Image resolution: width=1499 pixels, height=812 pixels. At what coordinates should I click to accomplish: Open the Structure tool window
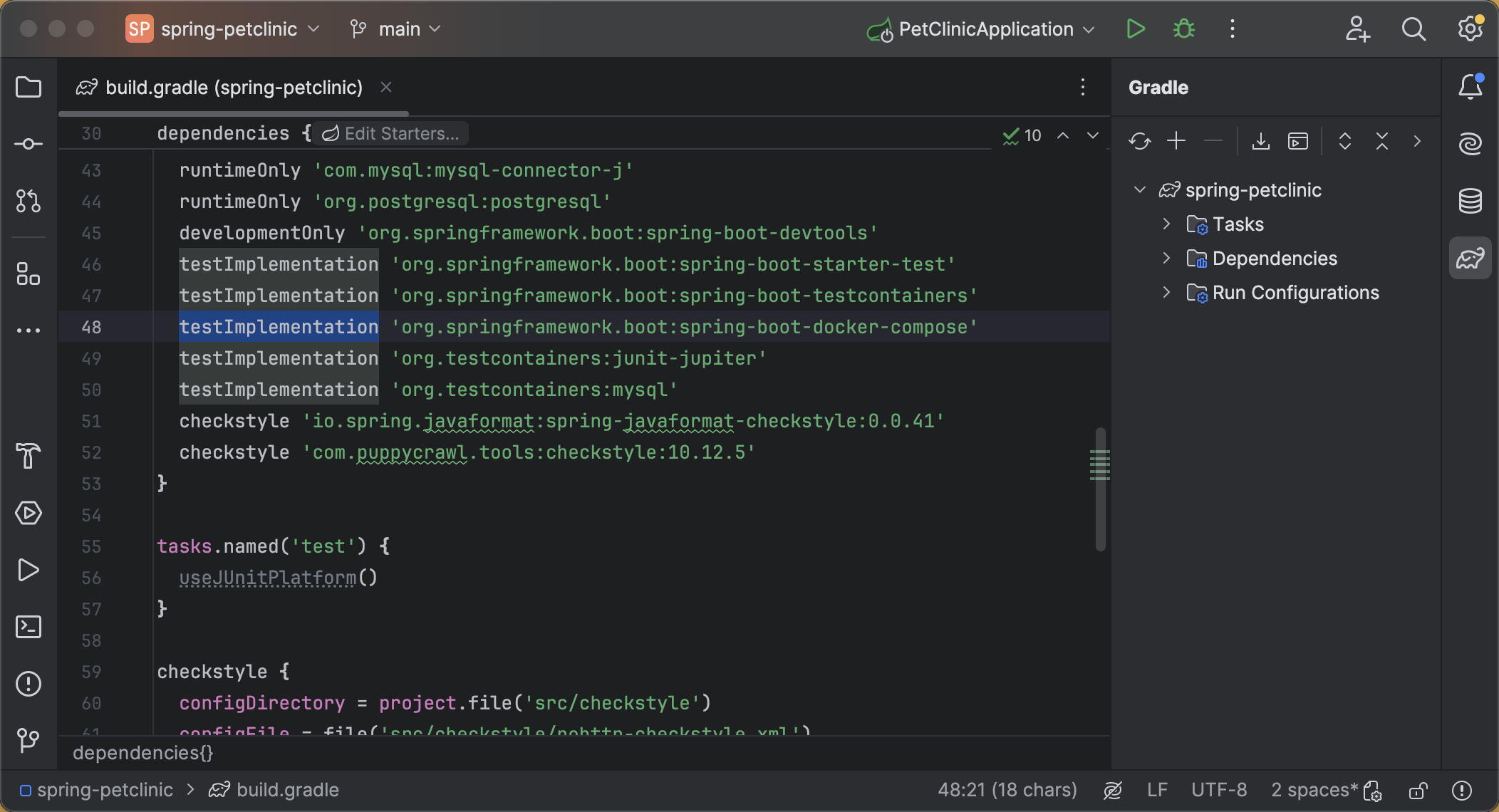click(x=28, y=274)
